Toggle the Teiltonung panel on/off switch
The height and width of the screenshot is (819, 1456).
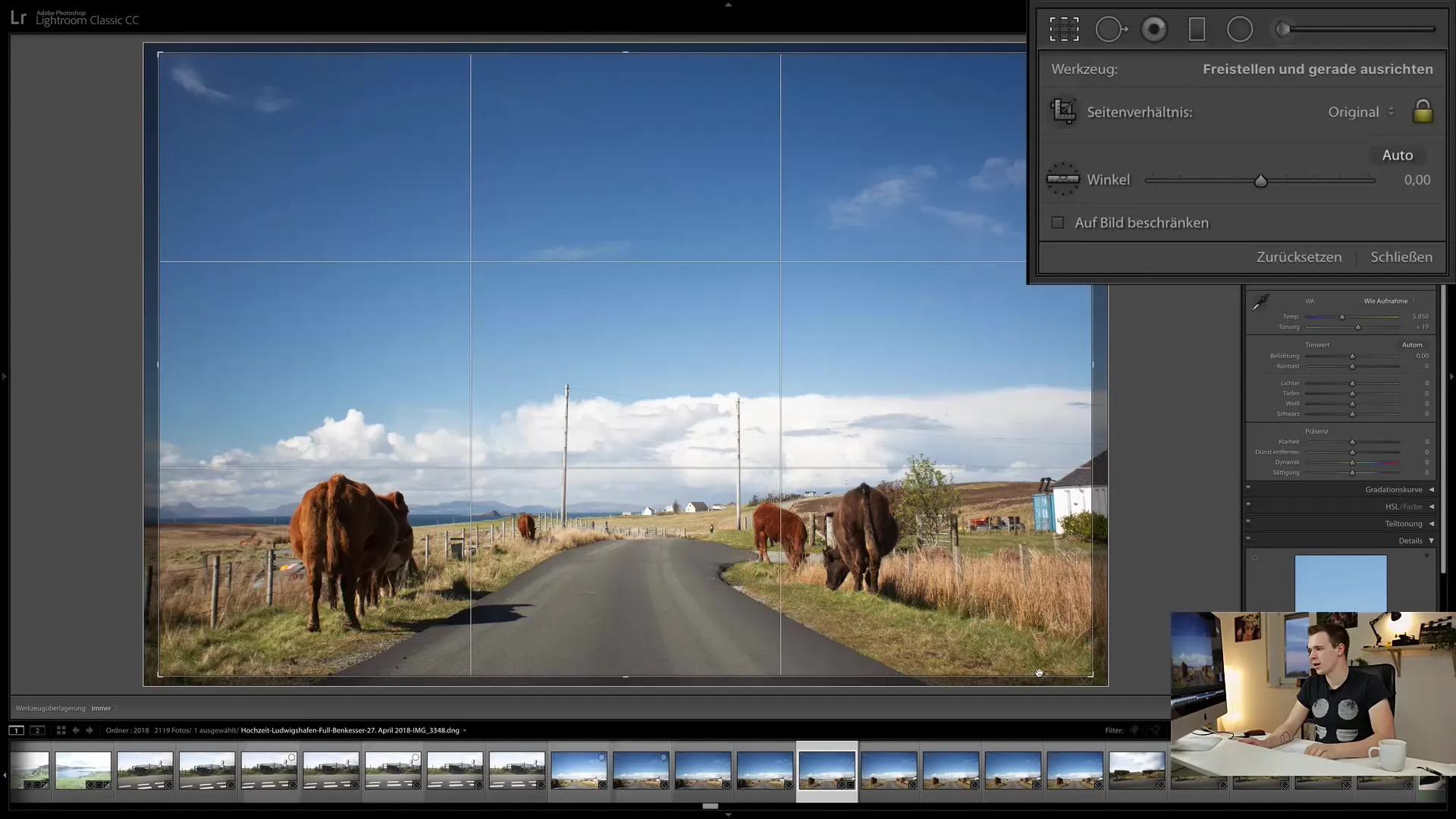point(1248,522)
